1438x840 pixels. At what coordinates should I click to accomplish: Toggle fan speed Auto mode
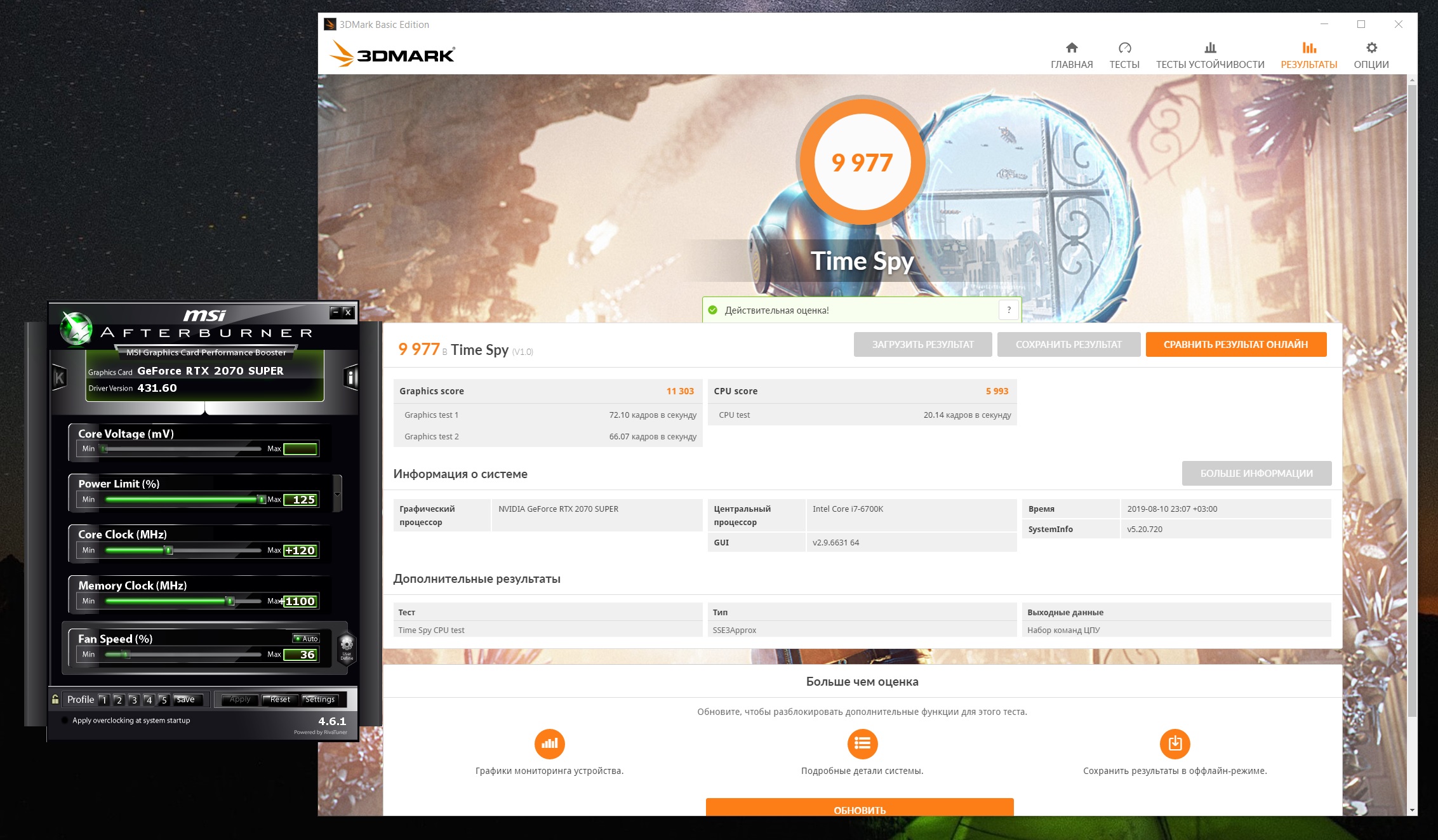[306, 639]
